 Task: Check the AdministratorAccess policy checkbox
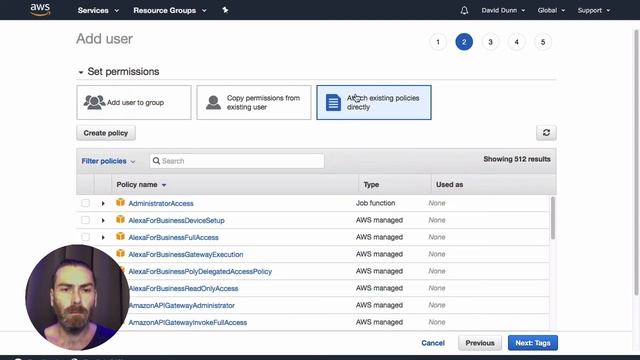point(85,203)
